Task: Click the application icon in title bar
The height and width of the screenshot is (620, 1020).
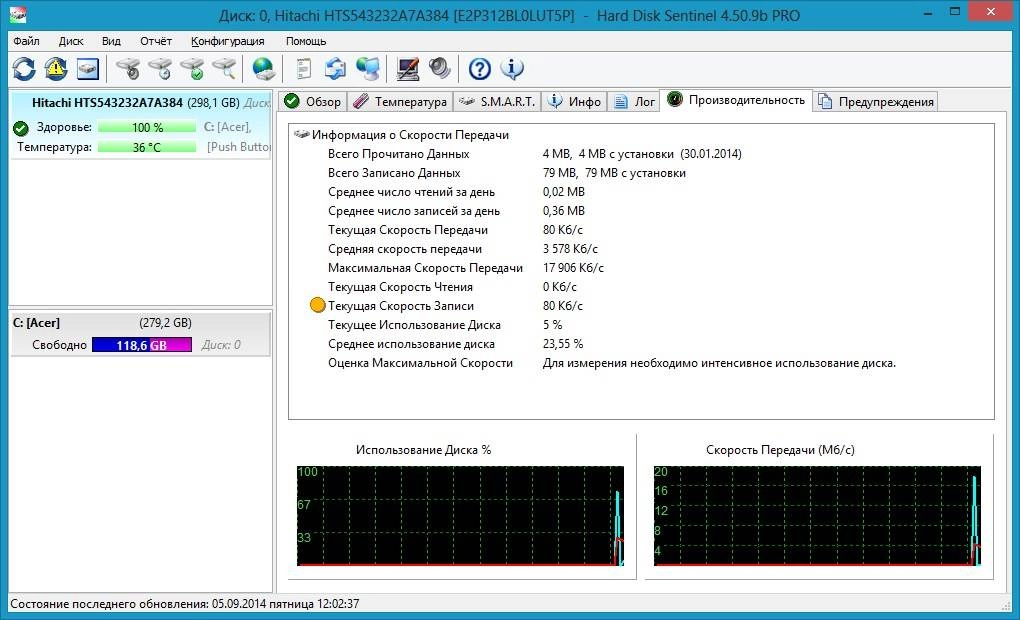Action: [18, 14]
